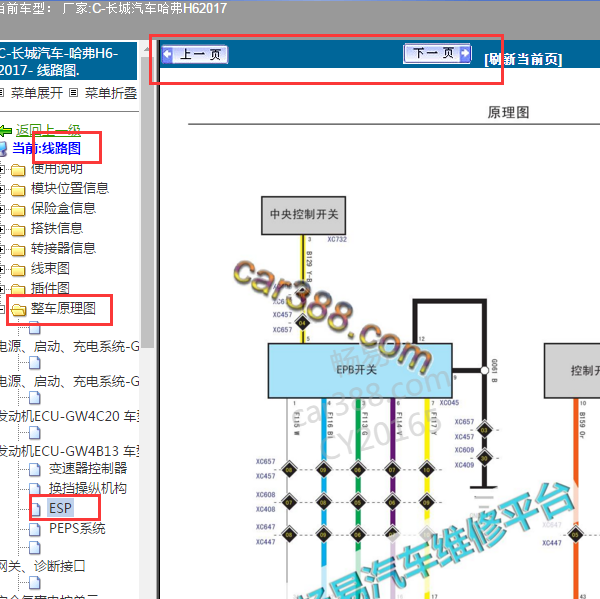600x599 pixels.
Task: Open the 使用说明 folder icon
Action: [18, 170]
